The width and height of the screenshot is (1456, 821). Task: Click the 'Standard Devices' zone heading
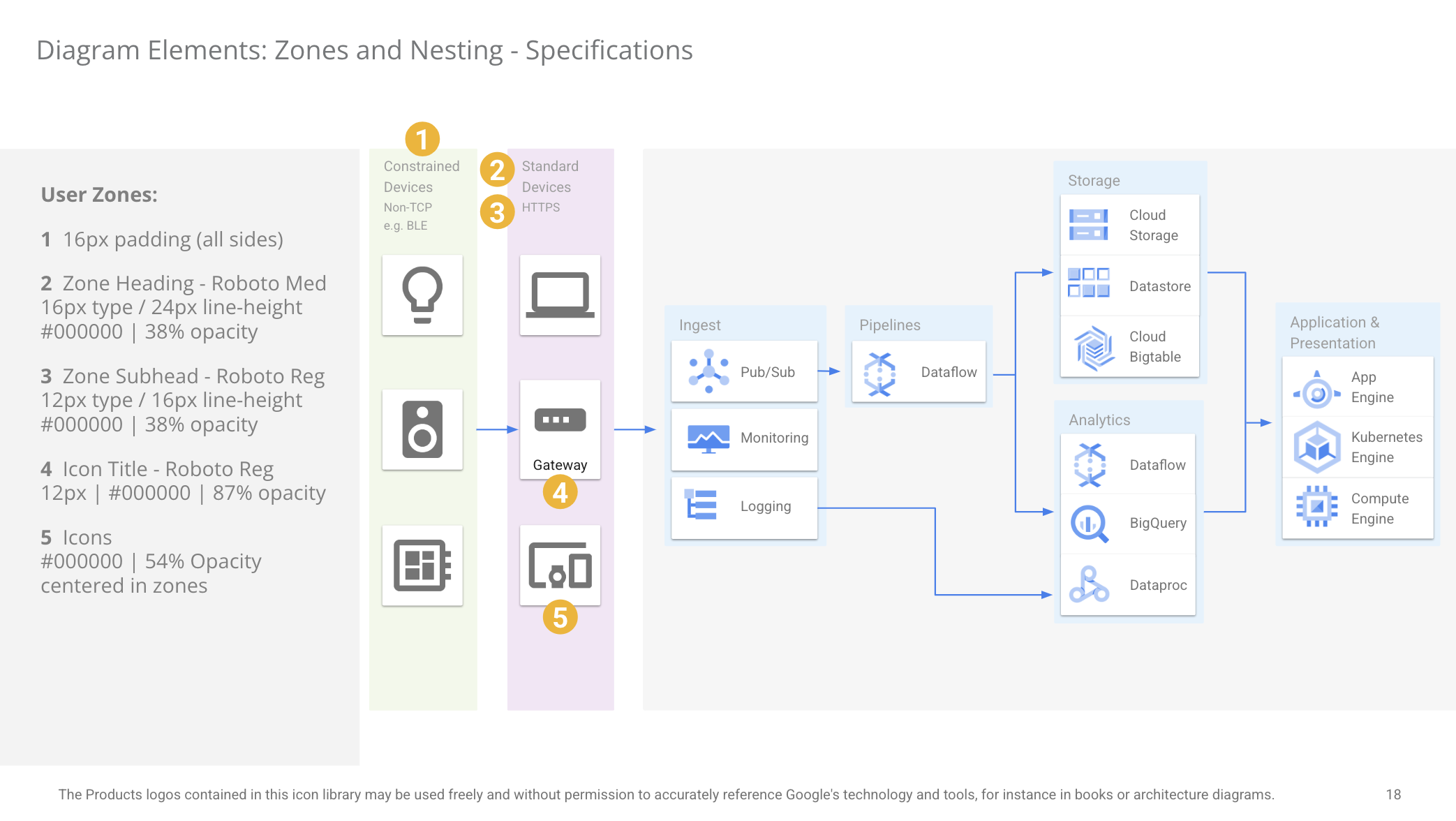pyautogui.click(x=550, y=177)
